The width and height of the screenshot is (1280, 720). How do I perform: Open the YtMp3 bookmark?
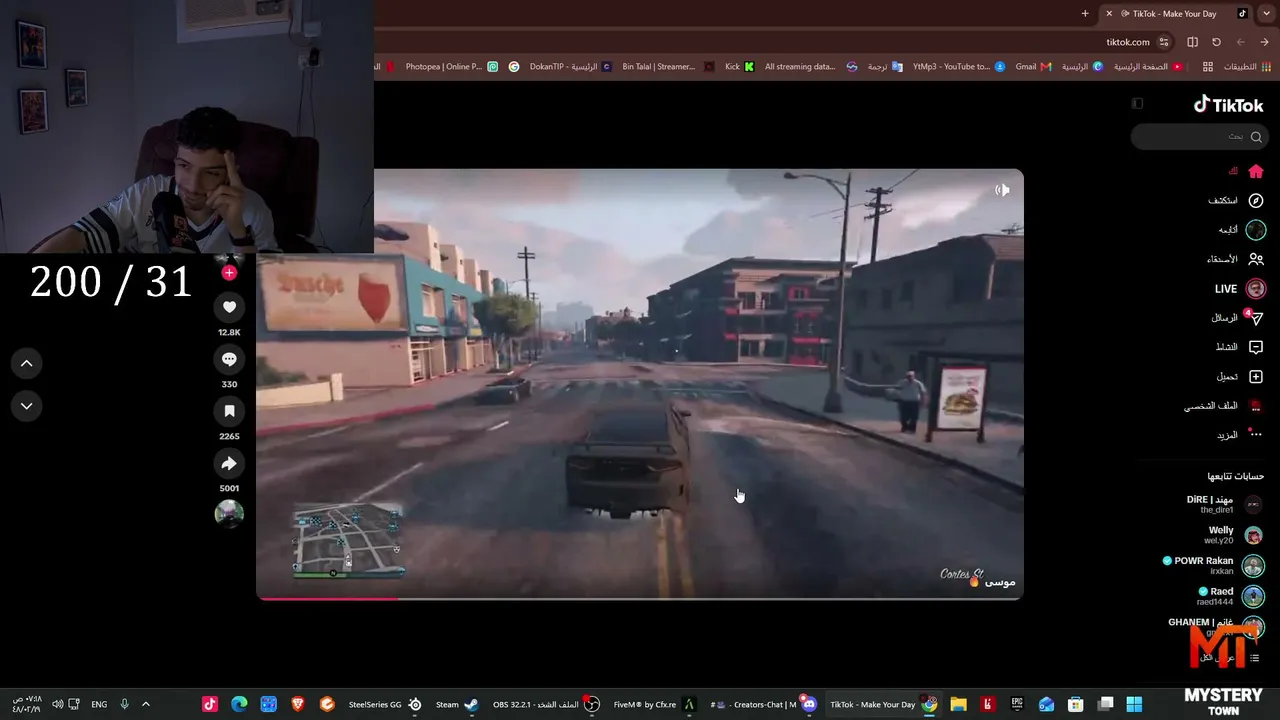[x=959, y=67]
